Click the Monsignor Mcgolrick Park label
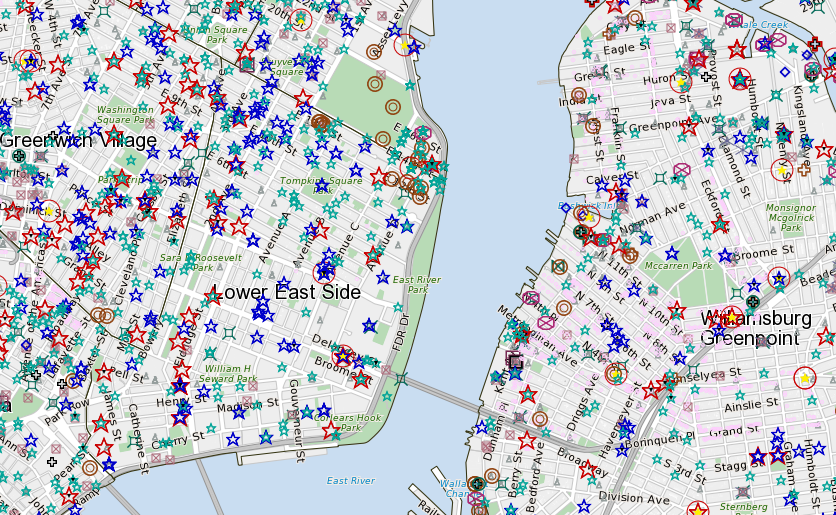 pos(791,217)
